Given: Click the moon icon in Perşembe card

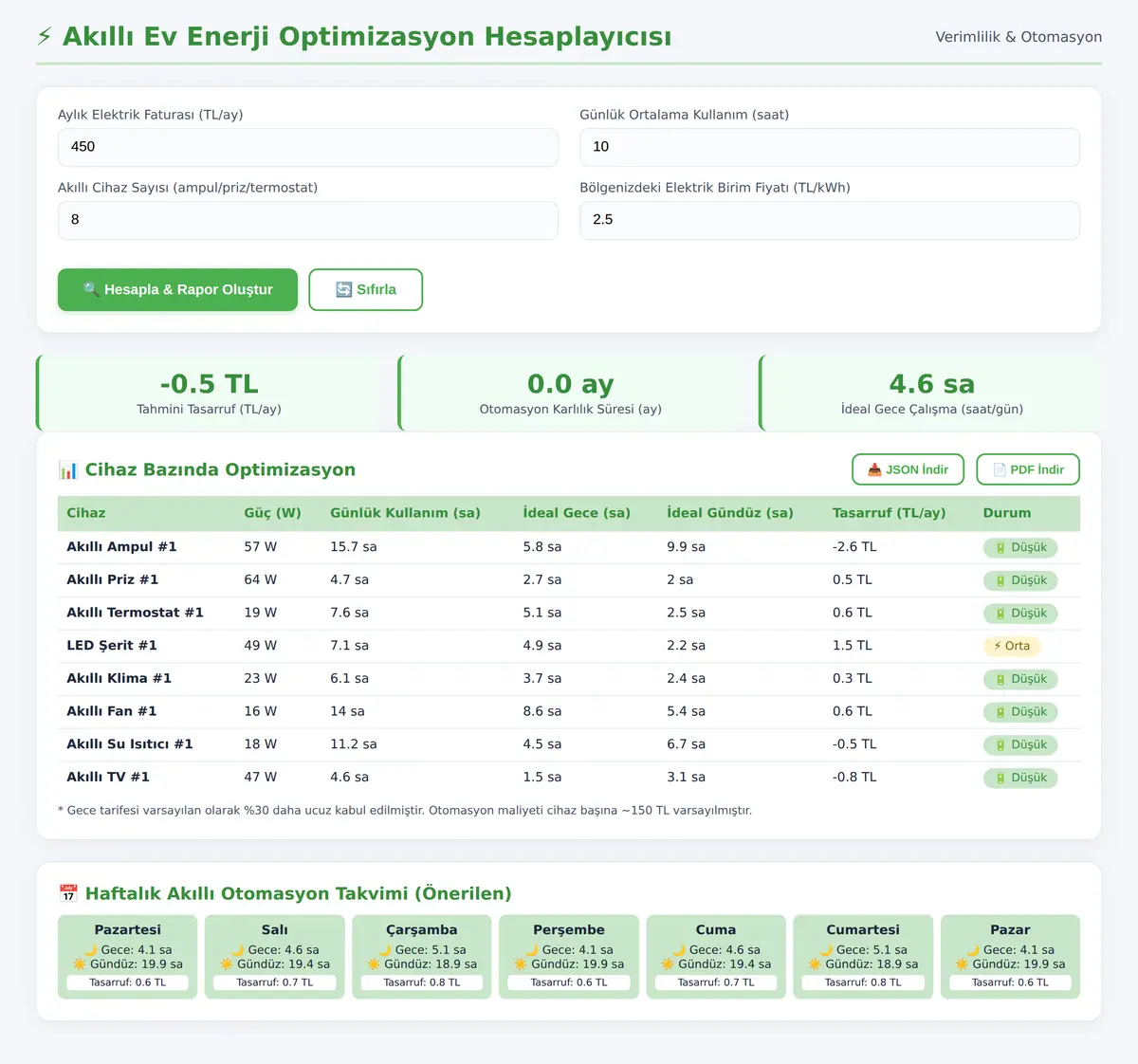Looking at the screenshot, I should tap(532, 949).
